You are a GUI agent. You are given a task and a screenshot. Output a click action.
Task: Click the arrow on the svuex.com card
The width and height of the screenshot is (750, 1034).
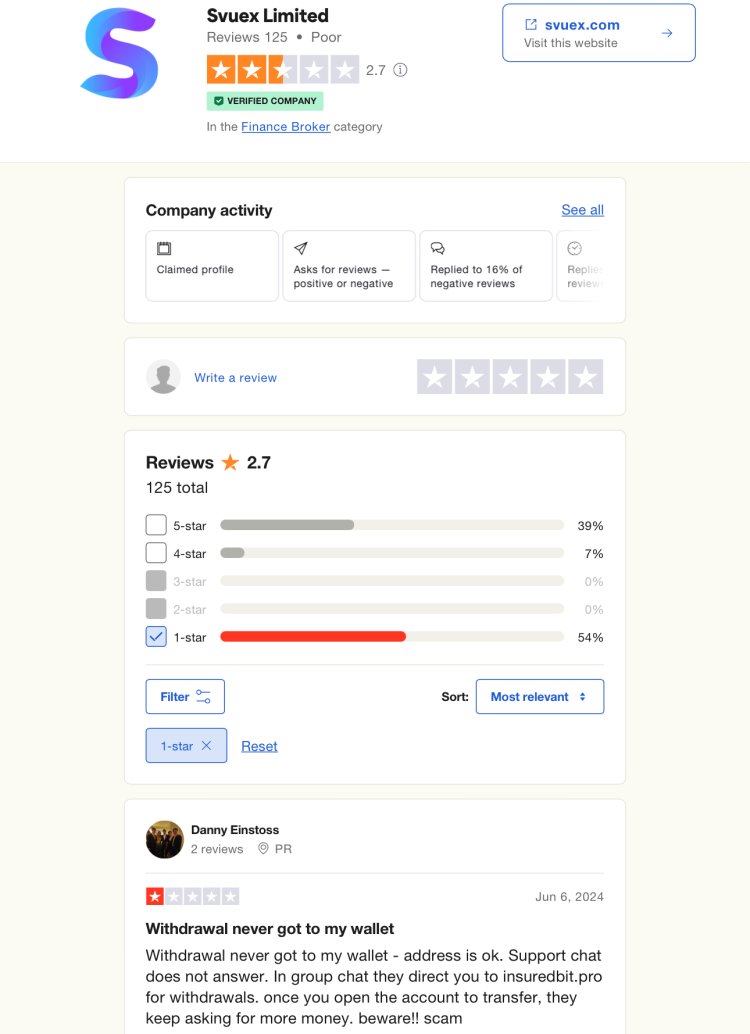(x=667, y=33)
